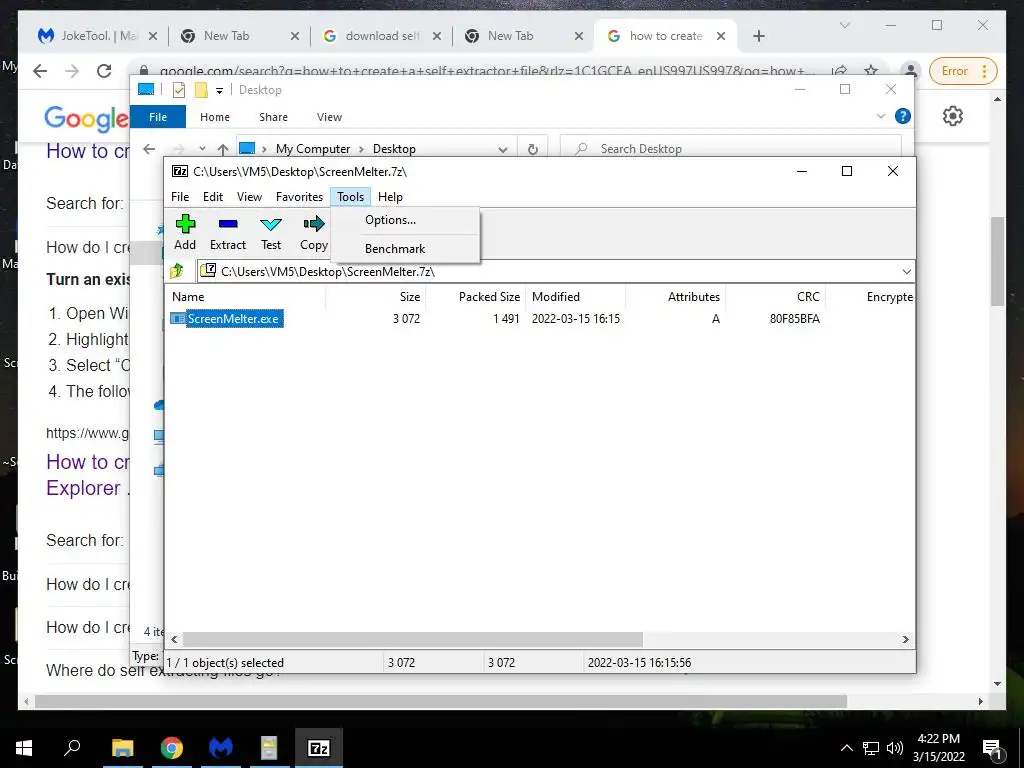Close the Tools menu by clicking Tools
The width and height of the screenshot is (1024, 768).
(350, 197)
